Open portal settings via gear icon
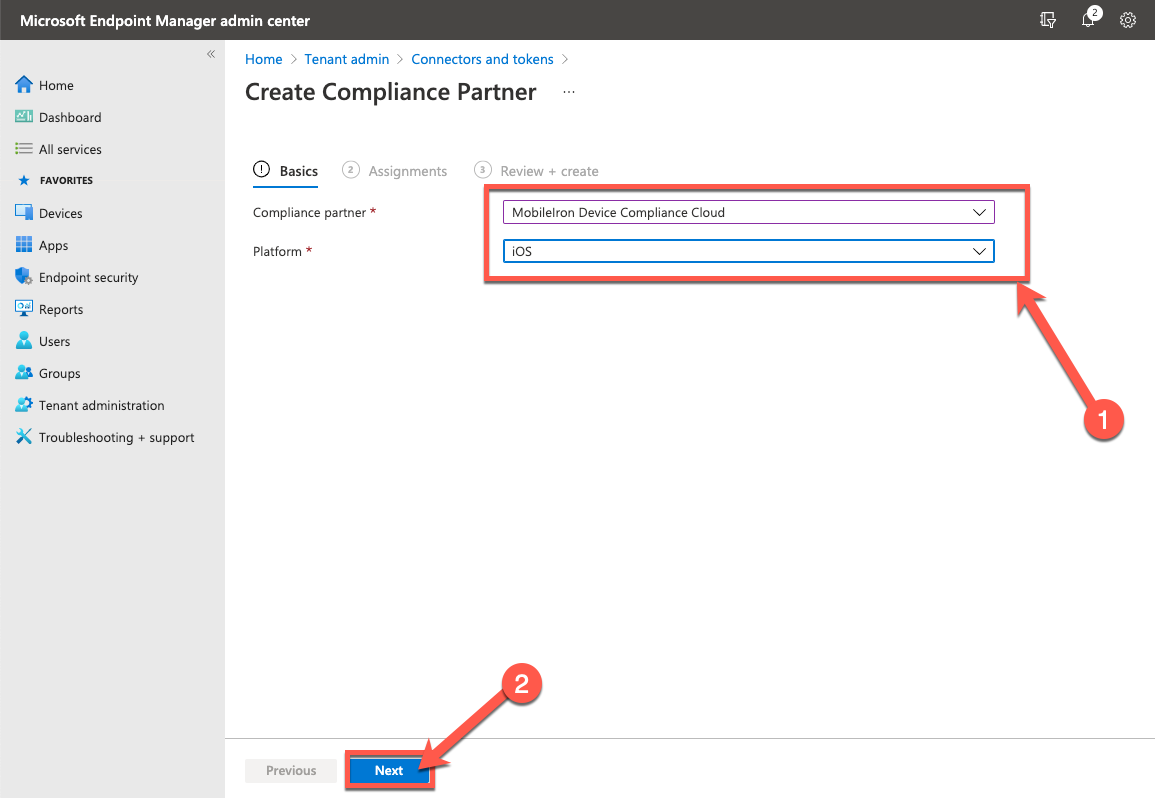The width and height of the screenshot is (1155, 798). click(x=1128, y=20)
